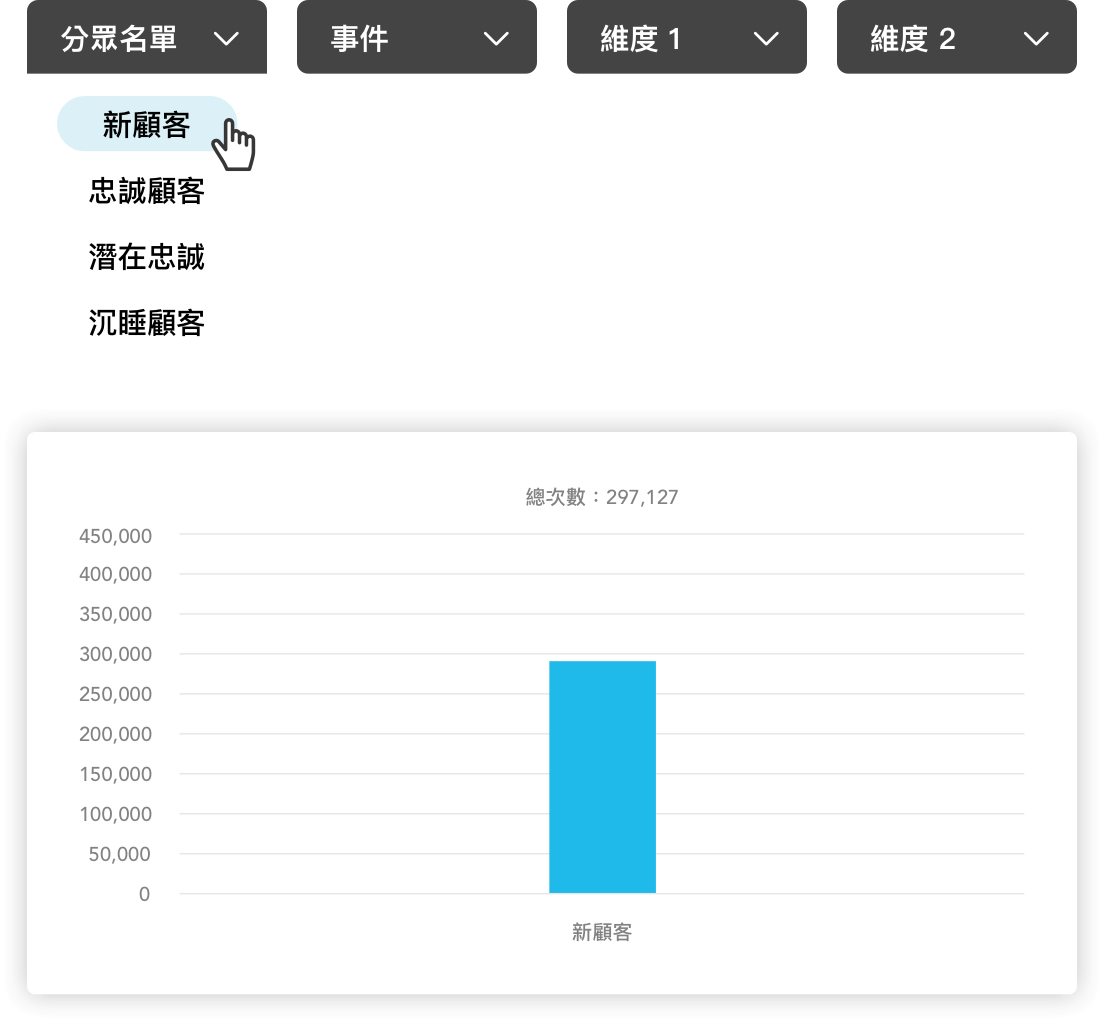1104x1023 pixels.
Task: Click the 450,000 y-axis label
Action: coord(115,536)
